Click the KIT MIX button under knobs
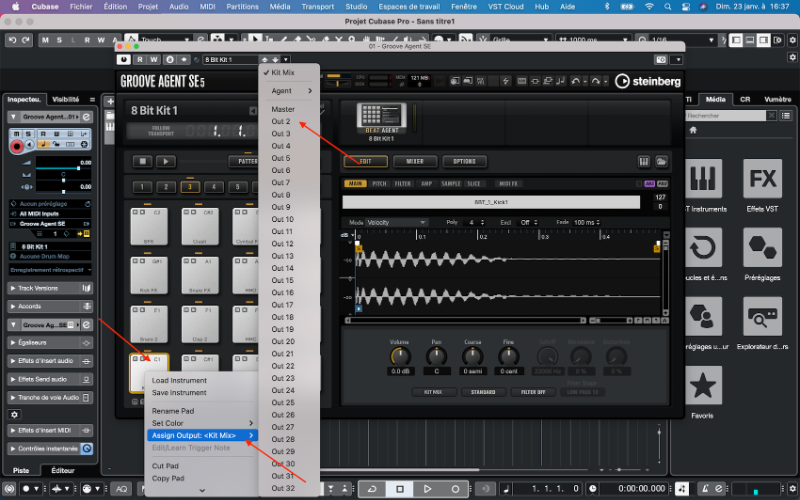The image size is (800, 500). (x=433, y=392)
